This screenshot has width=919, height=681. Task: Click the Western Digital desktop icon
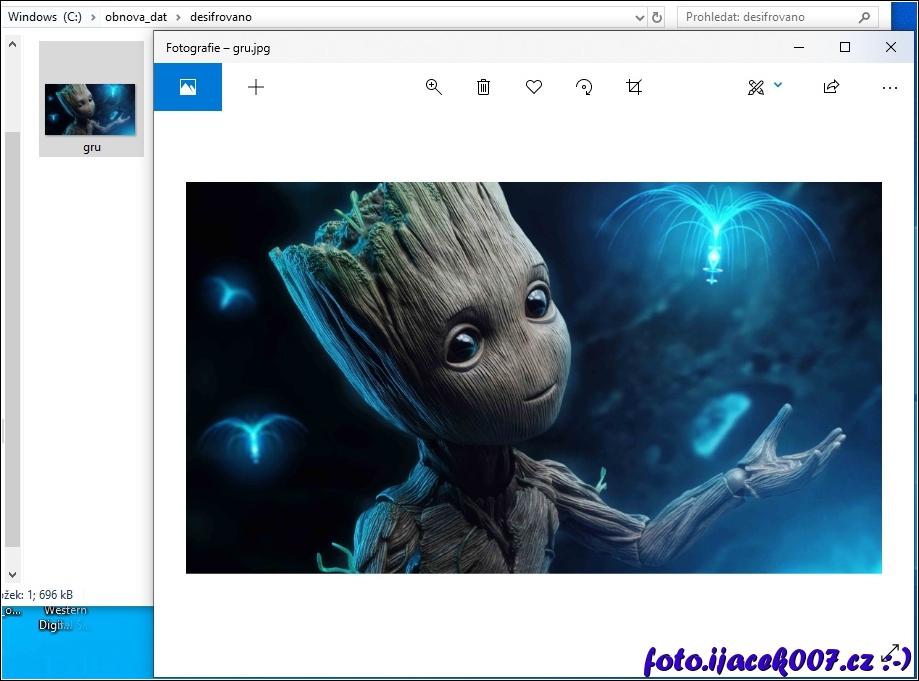tap(63, 618)
